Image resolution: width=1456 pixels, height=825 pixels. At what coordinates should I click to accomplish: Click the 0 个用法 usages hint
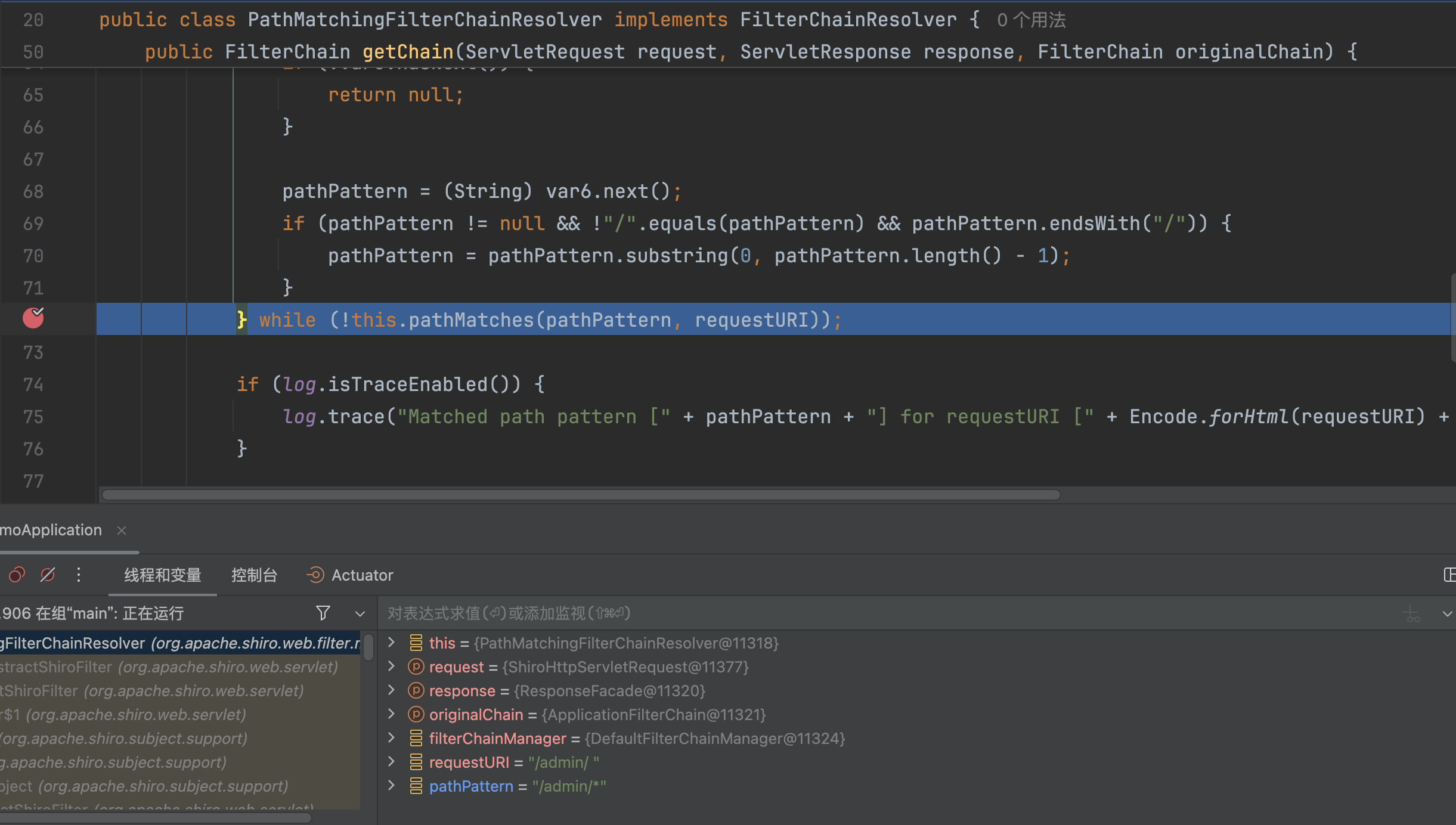coord(1031,20)
